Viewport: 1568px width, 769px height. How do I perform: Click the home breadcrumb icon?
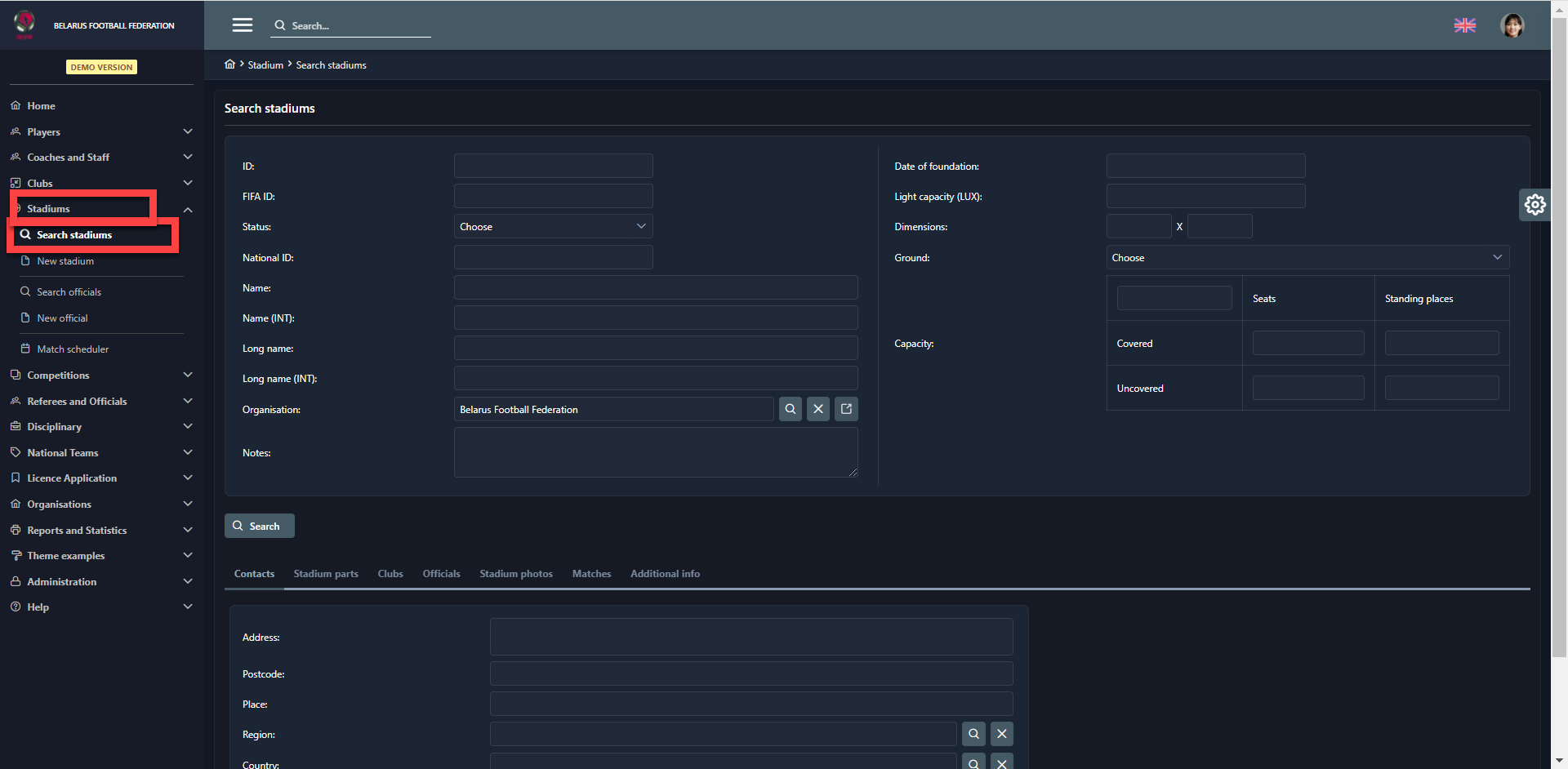click(x=230, y=64)
